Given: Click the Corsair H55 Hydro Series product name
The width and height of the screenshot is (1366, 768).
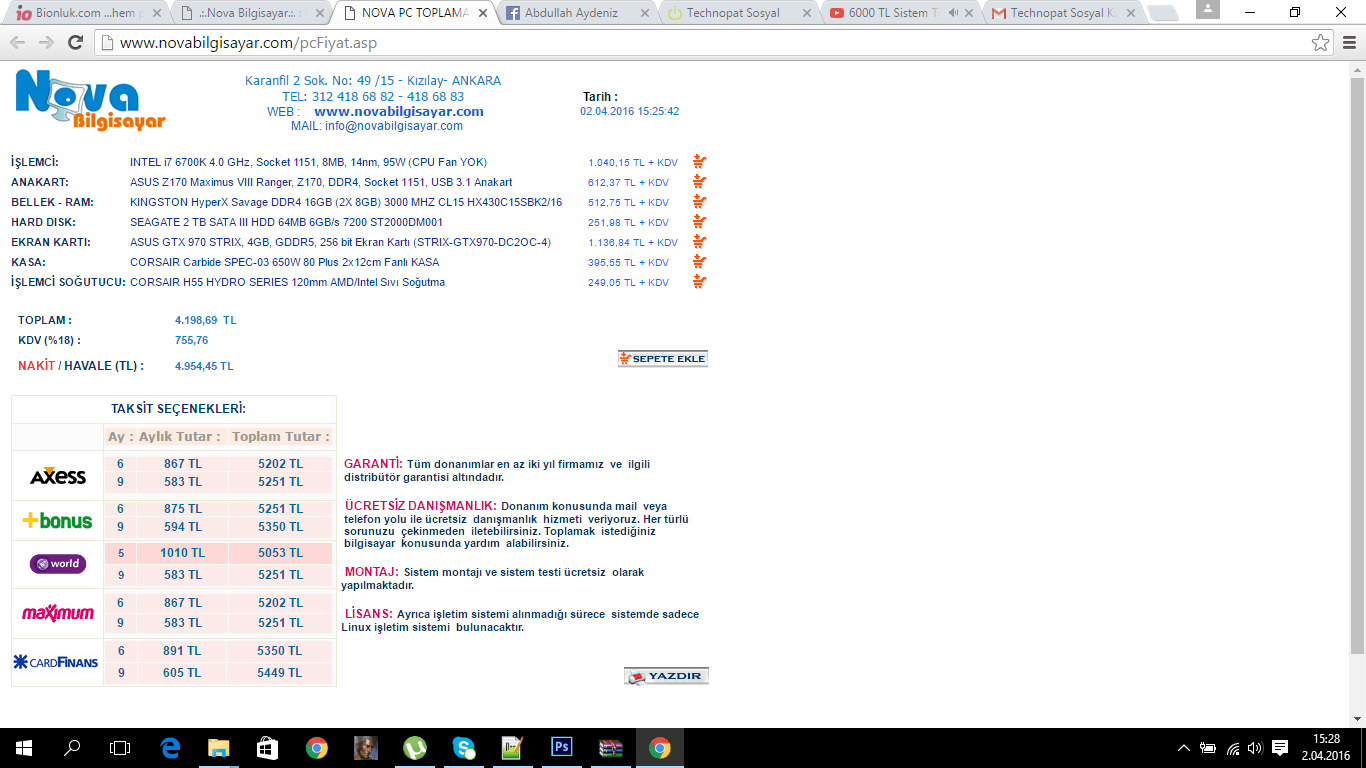Looking at the screenshot, I should coord(287,282).
